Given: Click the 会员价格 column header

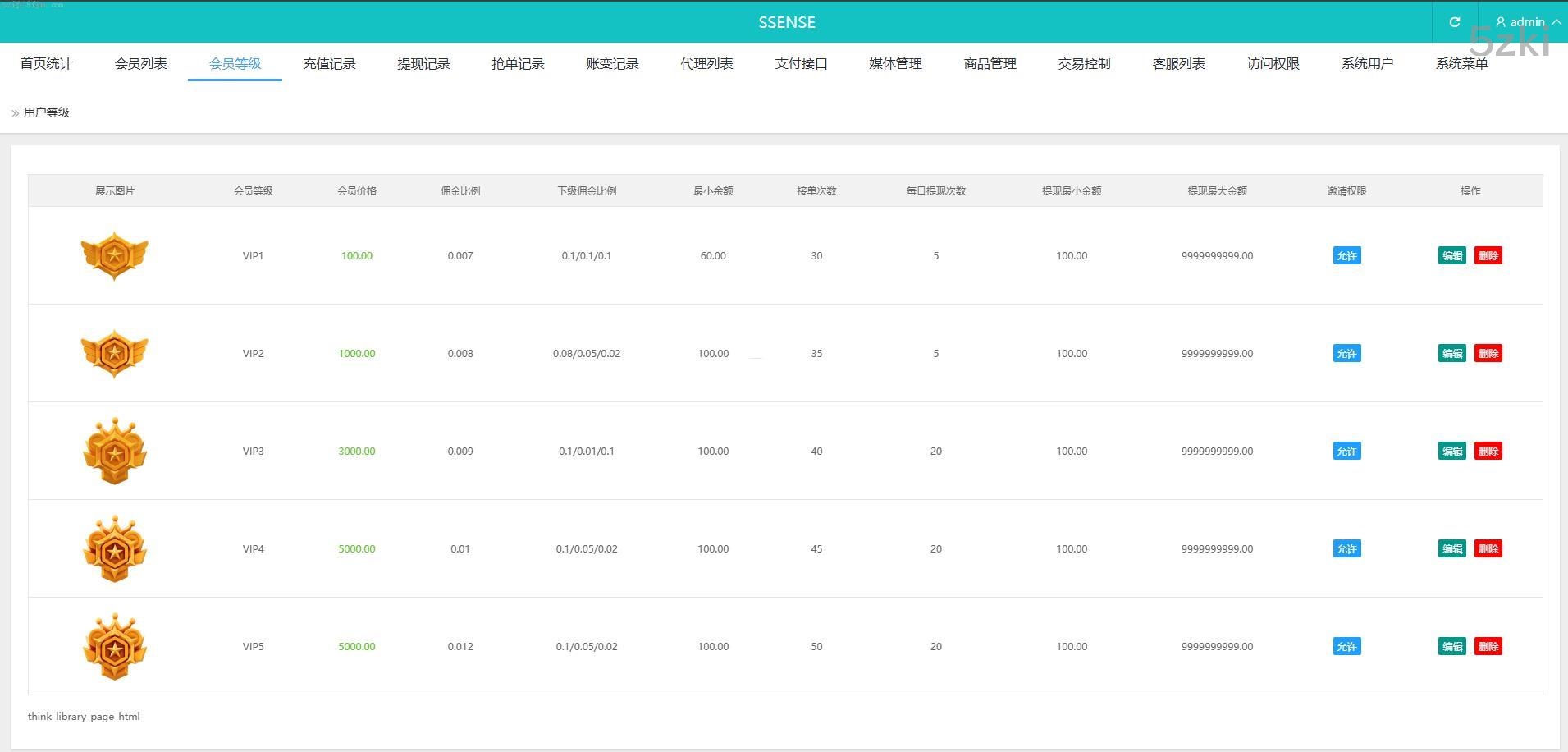Looking at the screenshot, I should [x=357, y=190].
